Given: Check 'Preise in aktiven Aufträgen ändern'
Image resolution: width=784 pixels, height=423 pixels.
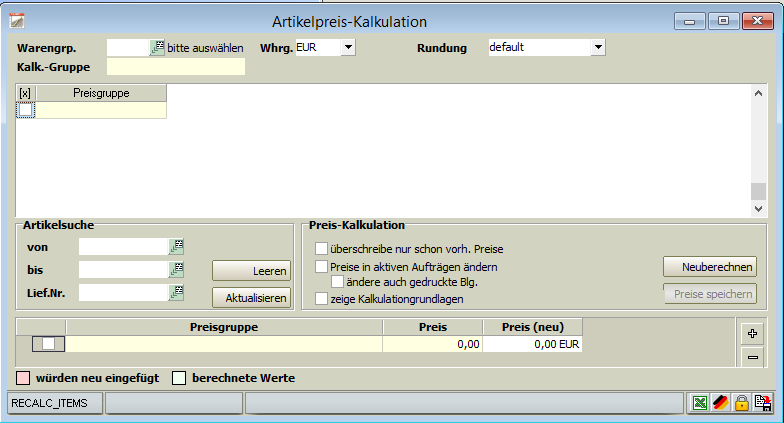Looking at the screenshot, I should coord(321,267).
